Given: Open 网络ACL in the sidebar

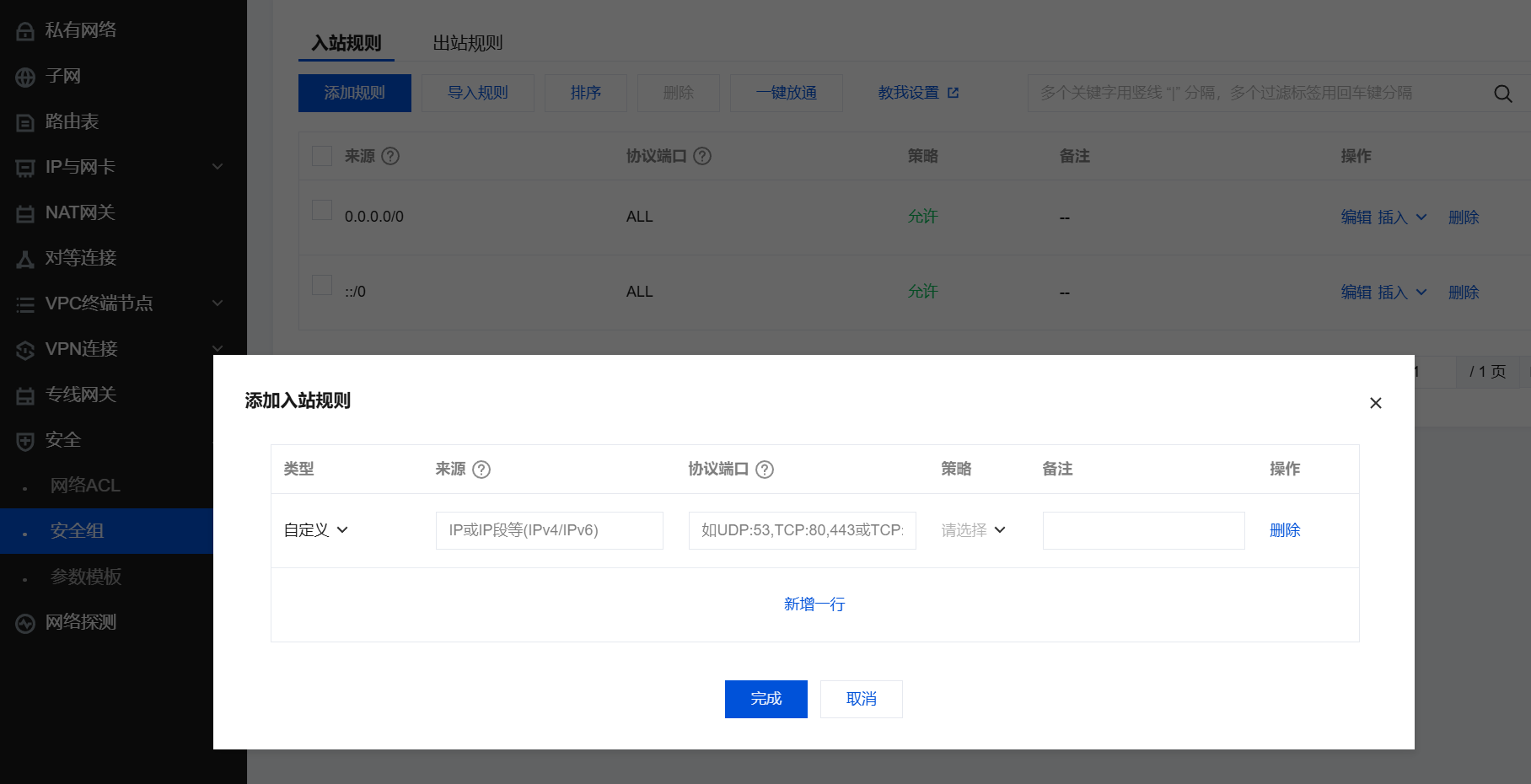Looking at the screenshot, I should (85, 486).
